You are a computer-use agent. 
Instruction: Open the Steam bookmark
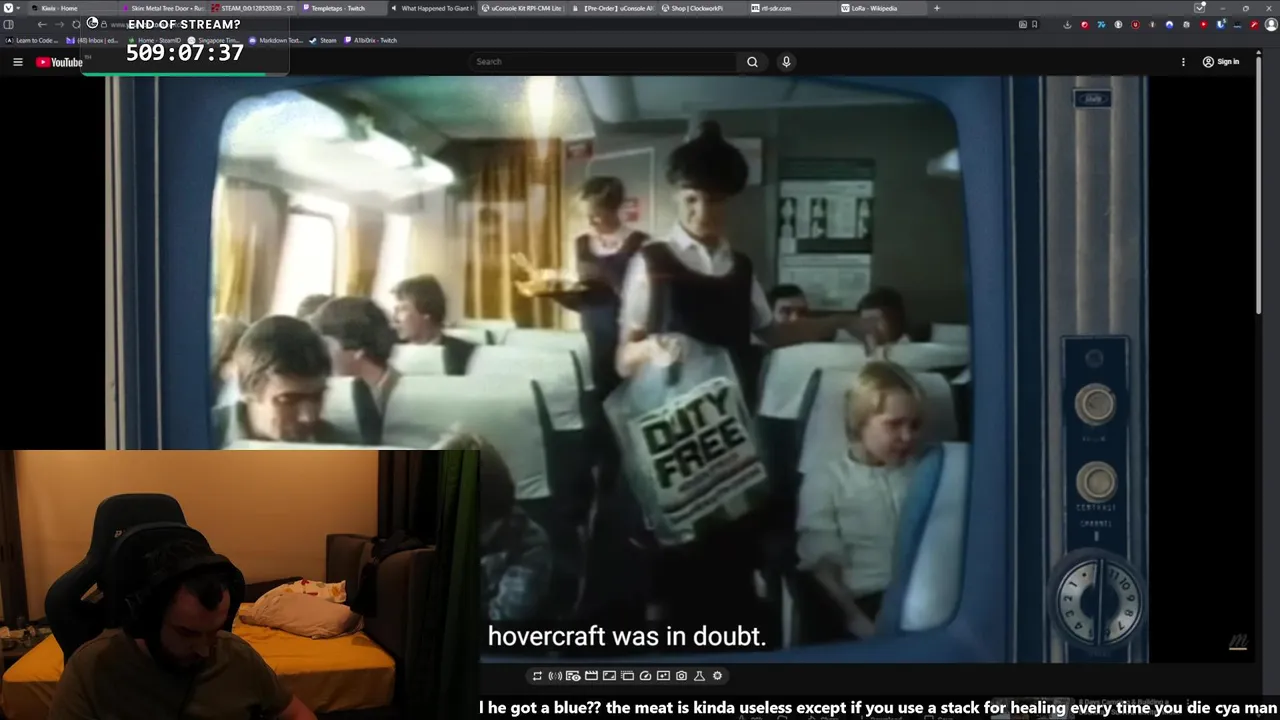tap(323, 40)
